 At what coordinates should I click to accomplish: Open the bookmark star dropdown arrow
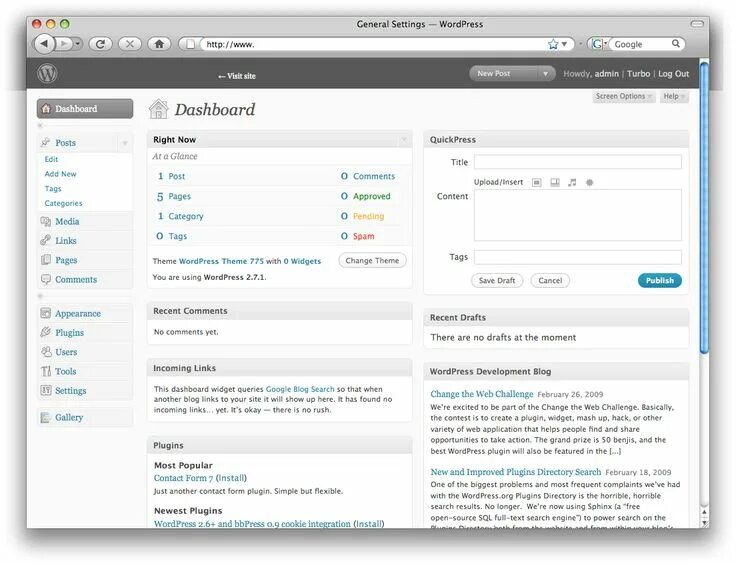(x=565, y=44)
